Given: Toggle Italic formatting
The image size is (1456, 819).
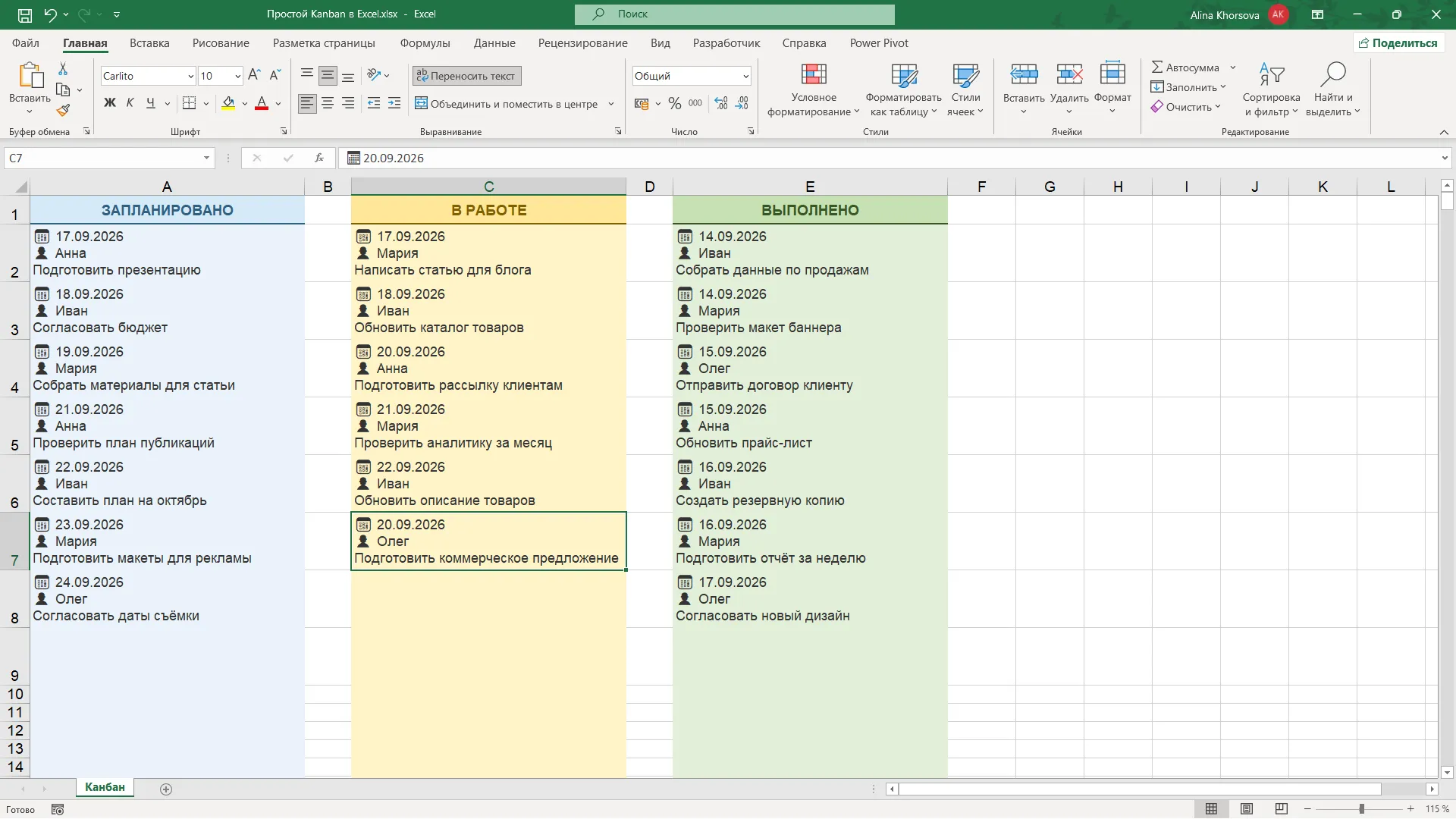Looking at the screenshot, I should coord(130,103).
